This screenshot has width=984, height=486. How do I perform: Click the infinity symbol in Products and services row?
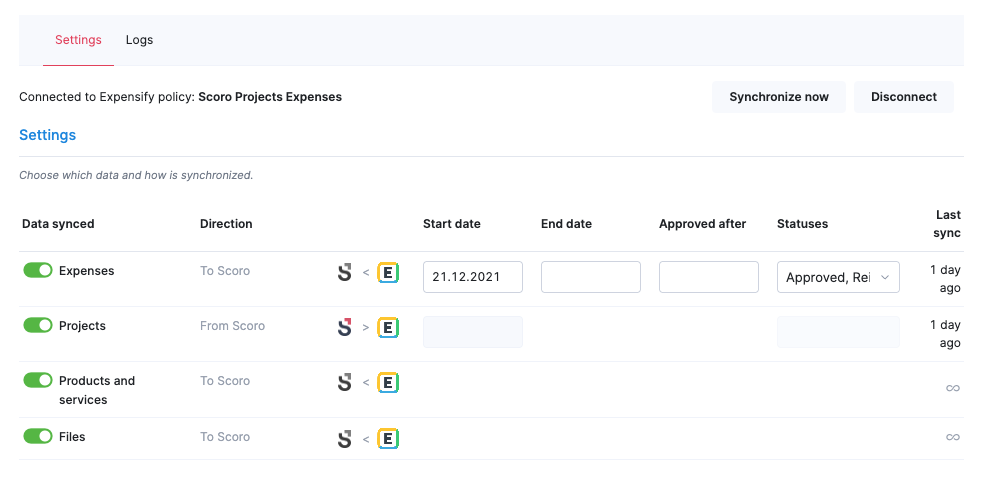point(953,388)
